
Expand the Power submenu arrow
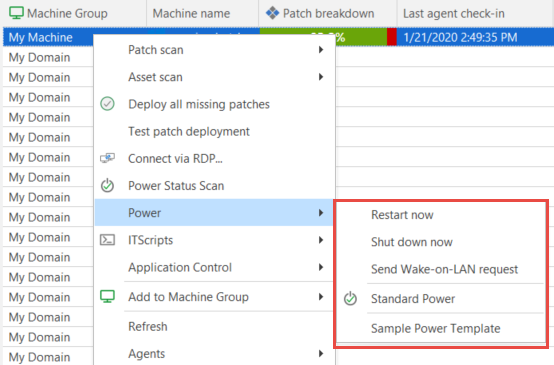321,213
